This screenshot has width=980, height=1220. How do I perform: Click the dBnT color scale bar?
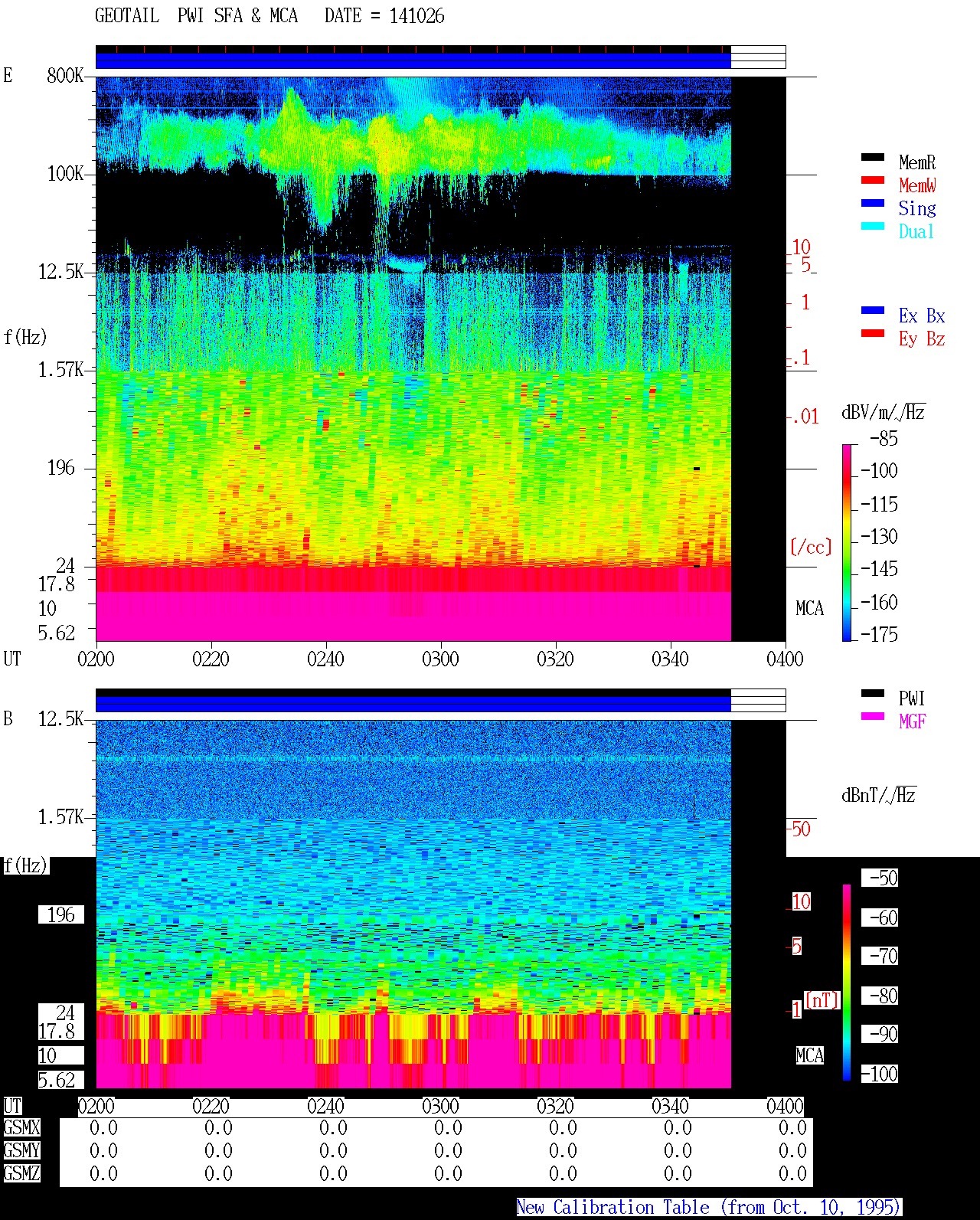pyautogui.click(x=847, y=983)
